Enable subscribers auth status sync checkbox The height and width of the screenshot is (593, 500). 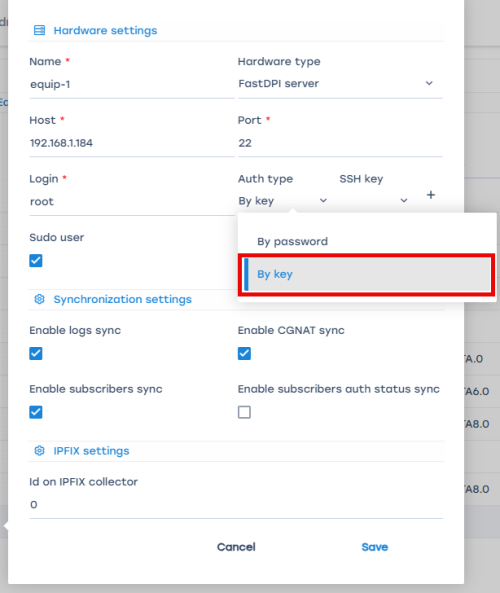click(x=244, y=412)
